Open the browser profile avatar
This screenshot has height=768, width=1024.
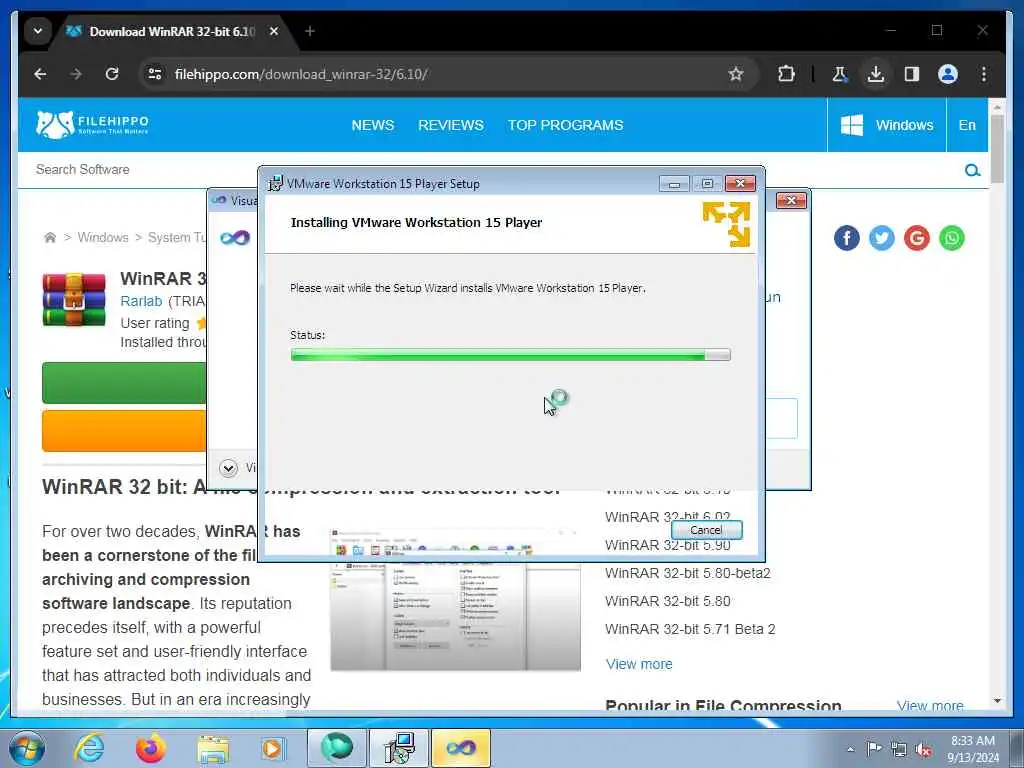(948, 74)
